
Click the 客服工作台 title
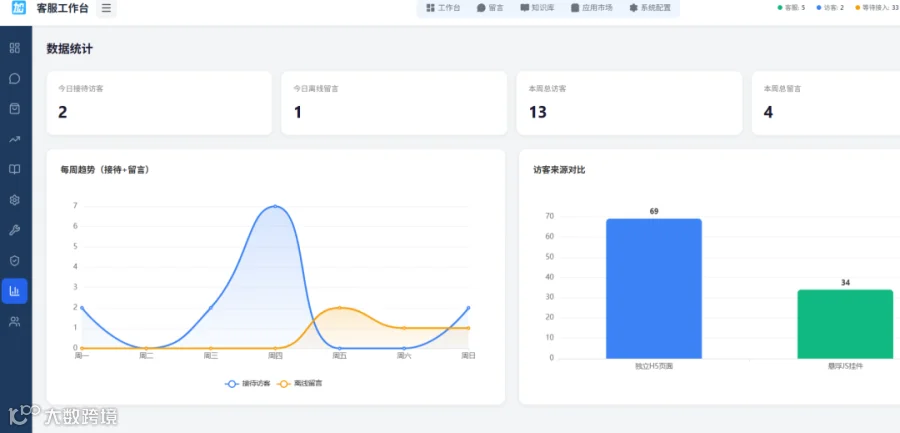[63, 8]
